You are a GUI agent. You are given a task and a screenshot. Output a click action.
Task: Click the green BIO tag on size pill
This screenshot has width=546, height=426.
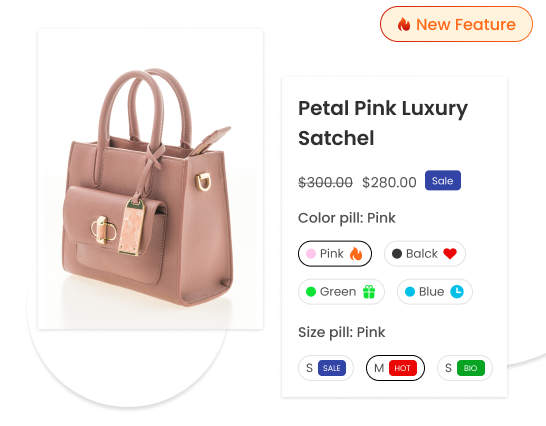click(470, 368)
